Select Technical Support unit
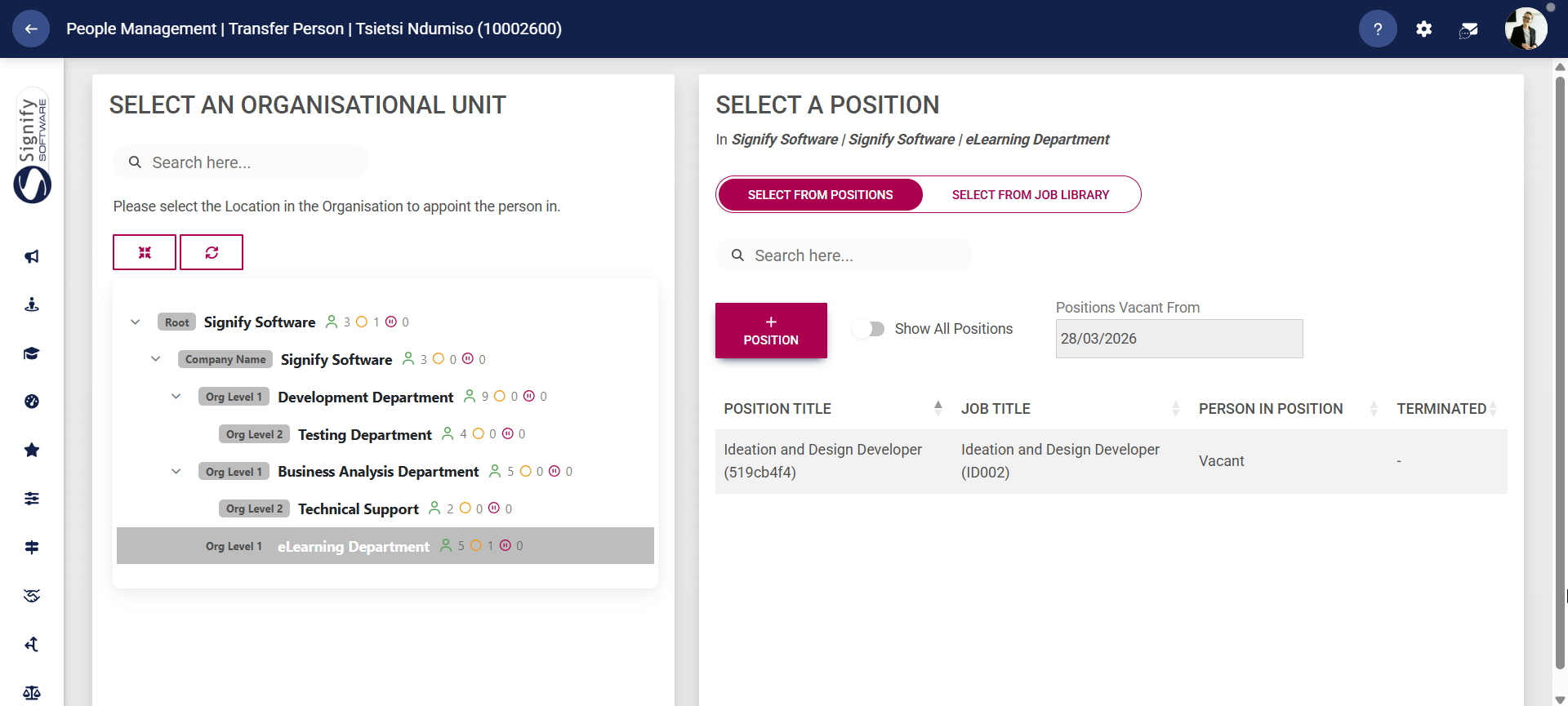1568x706 pixels. pyautogui.click(x=358, y=508)
